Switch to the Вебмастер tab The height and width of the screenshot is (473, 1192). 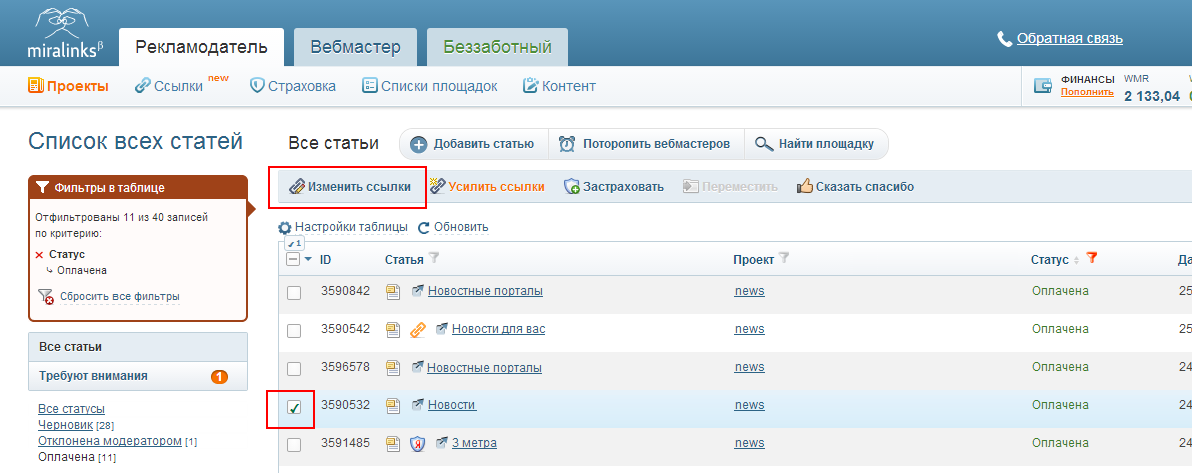tap(355, 47)
